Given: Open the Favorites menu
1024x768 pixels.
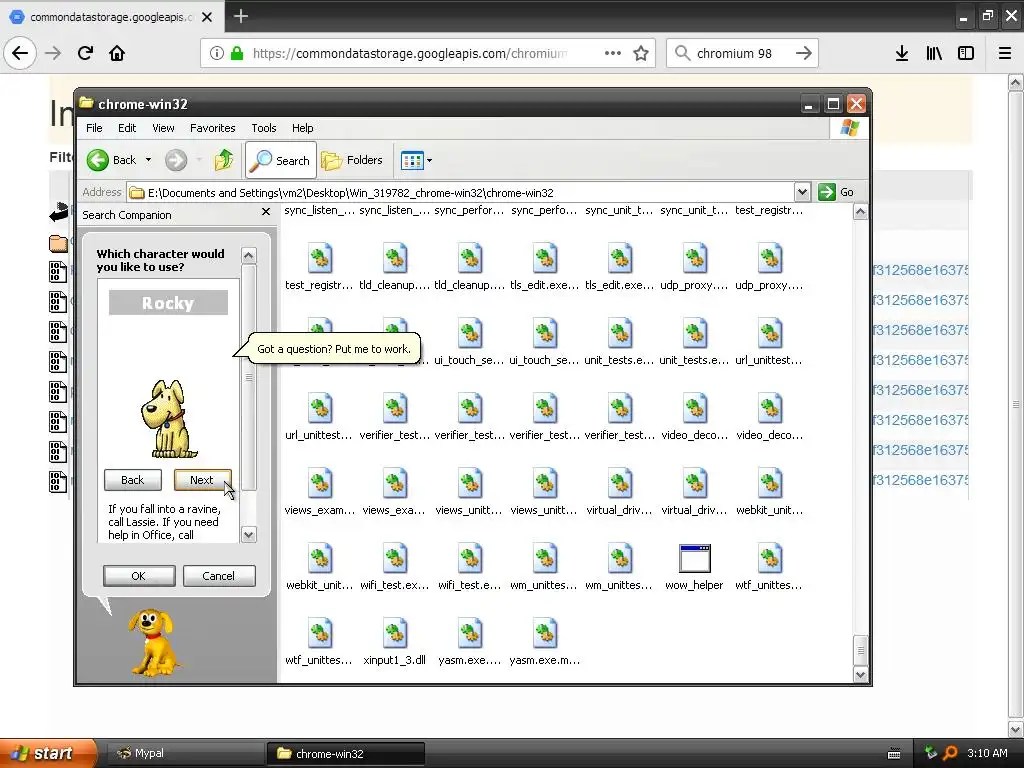Looking at the screenshot, I should (x=212, y=128).
